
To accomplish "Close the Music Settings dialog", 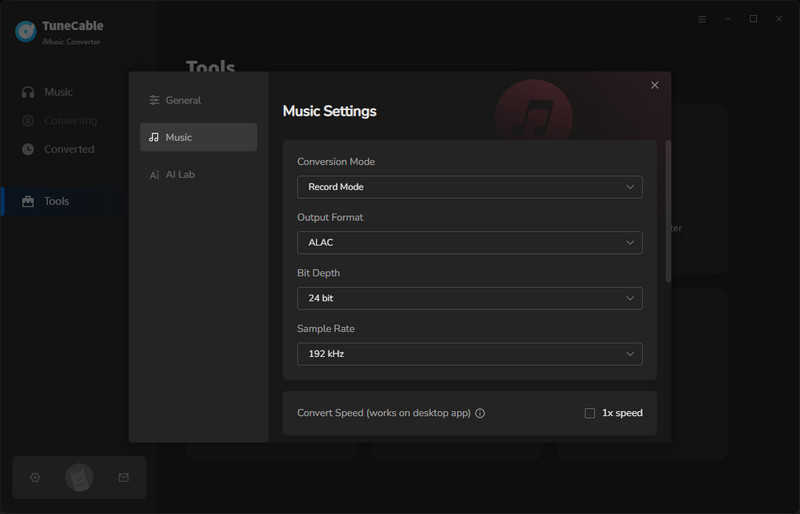I will tap(655, 85).
